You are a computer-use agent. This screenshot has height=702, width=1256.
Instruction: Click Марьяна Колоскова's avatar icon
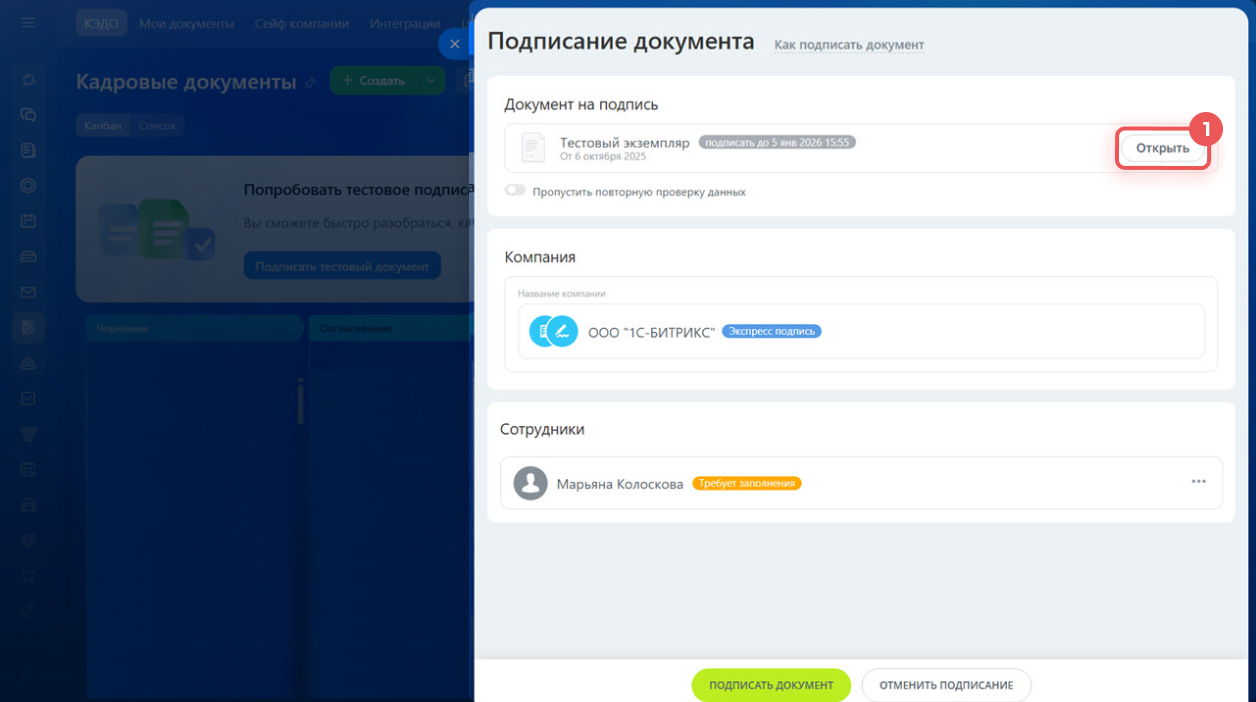click(530, 483)
